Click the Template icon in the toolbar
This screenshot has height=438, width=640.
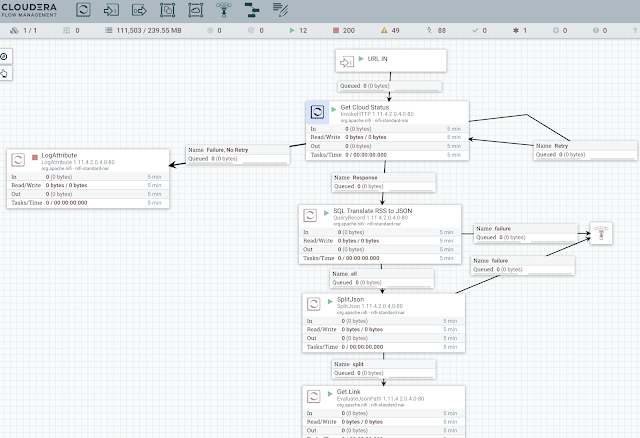coord(252,12)
